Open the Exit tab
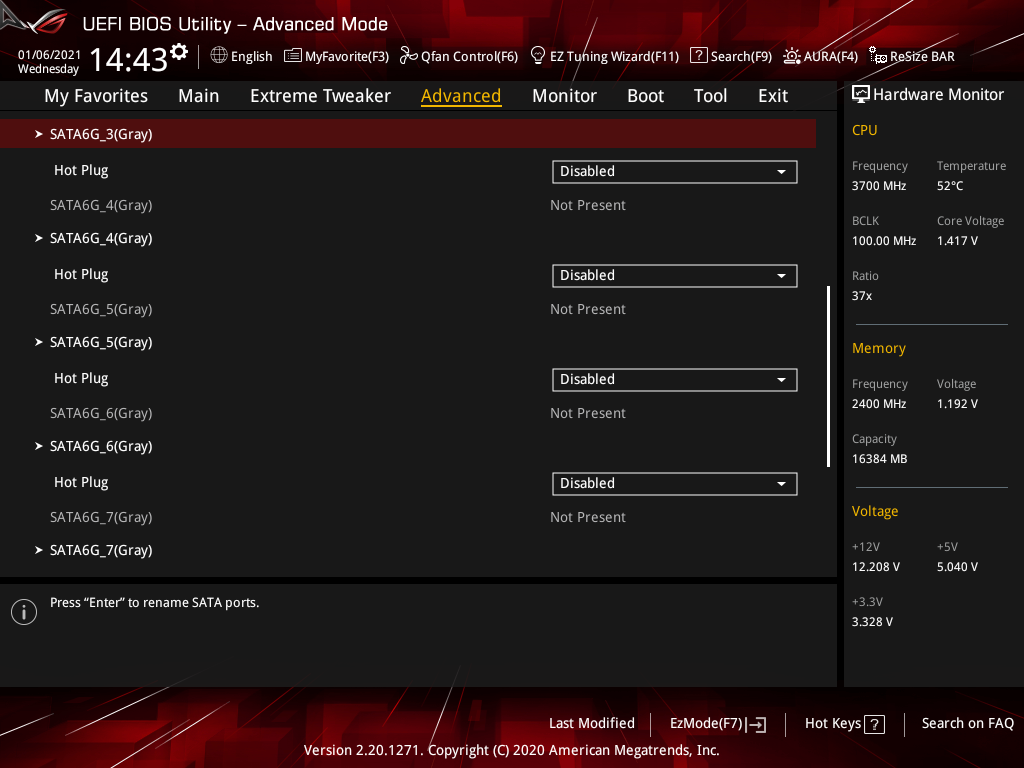This screenshot has height=768, width=1024. coord(773,96)
